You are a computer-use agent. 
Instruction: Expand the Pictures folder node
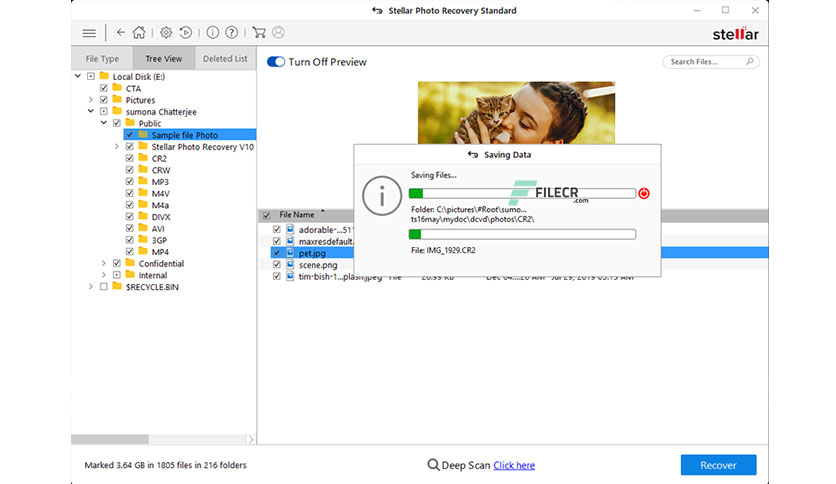tap(91, 100)
